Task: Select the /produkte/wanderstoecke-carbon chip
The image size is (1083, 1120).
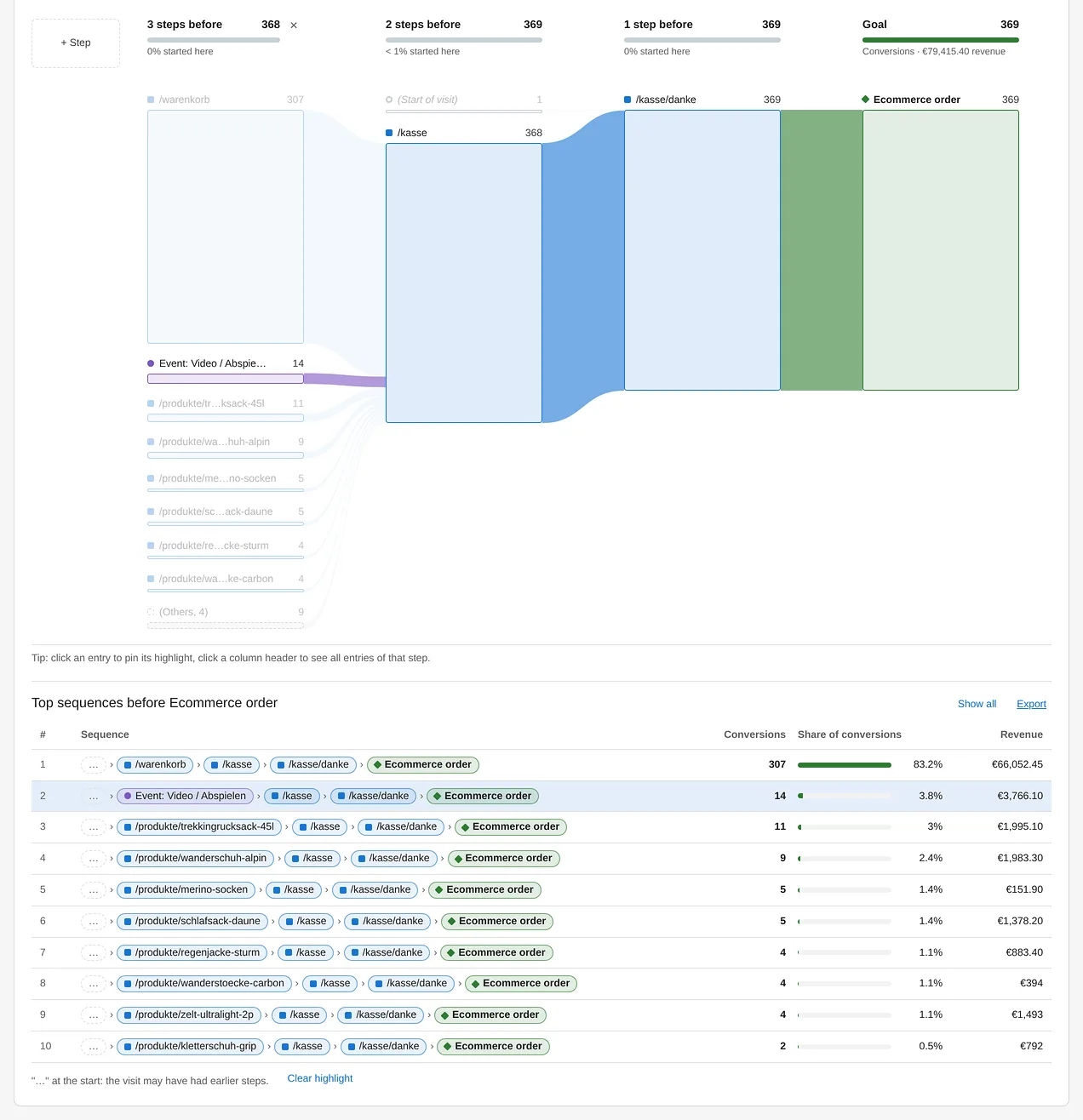Action: tap(204, 984)
